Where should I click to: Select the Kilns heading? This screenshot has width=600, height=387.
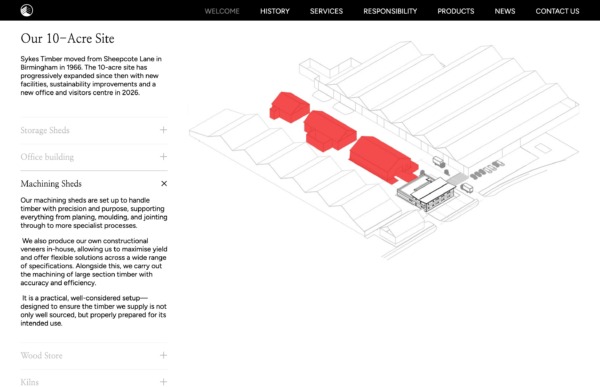pyautogui.click(x=29, y=382)
